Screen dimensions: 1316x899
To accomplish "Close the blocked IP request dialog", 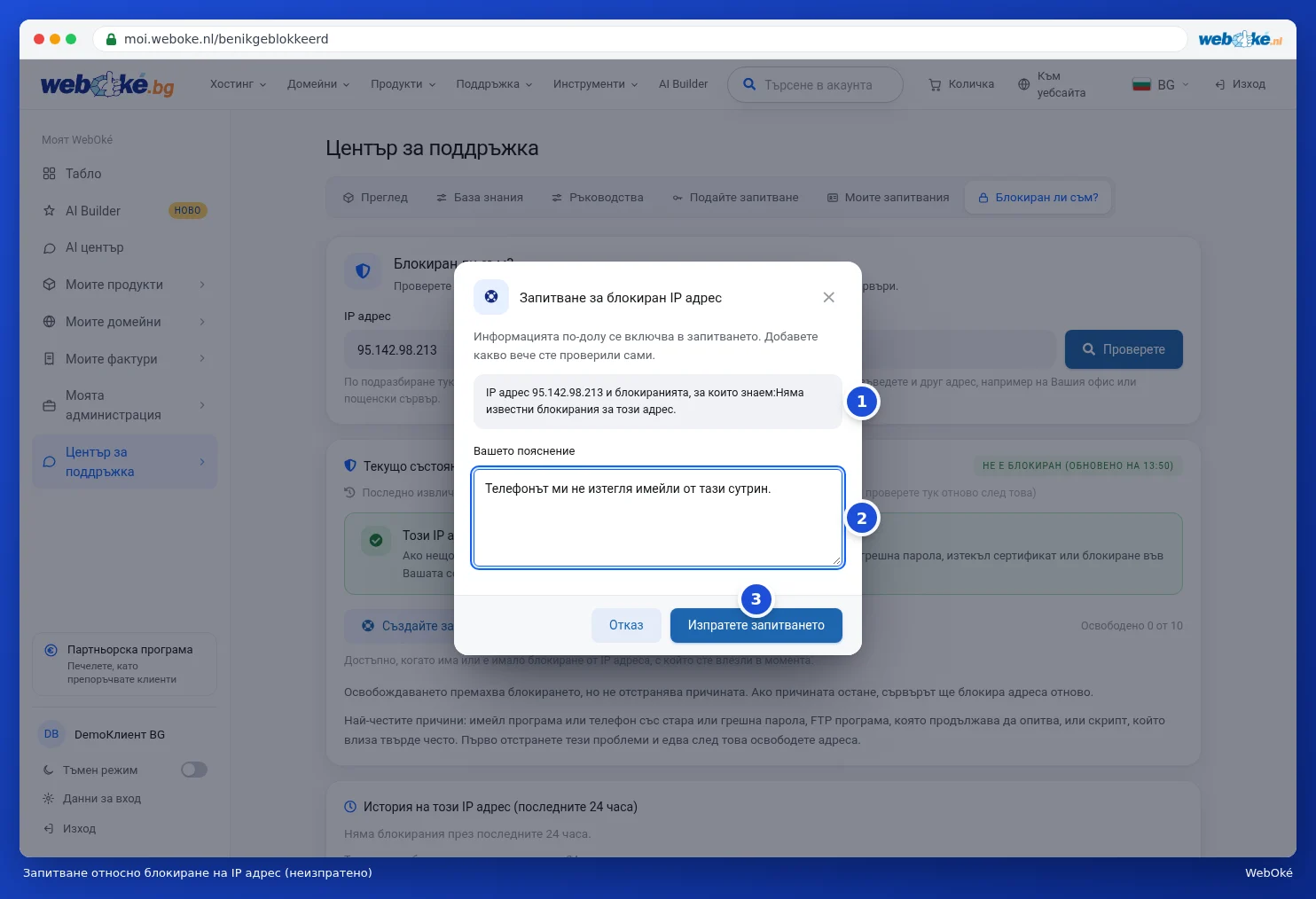I will pyautogui.click(x=828, y=297).
